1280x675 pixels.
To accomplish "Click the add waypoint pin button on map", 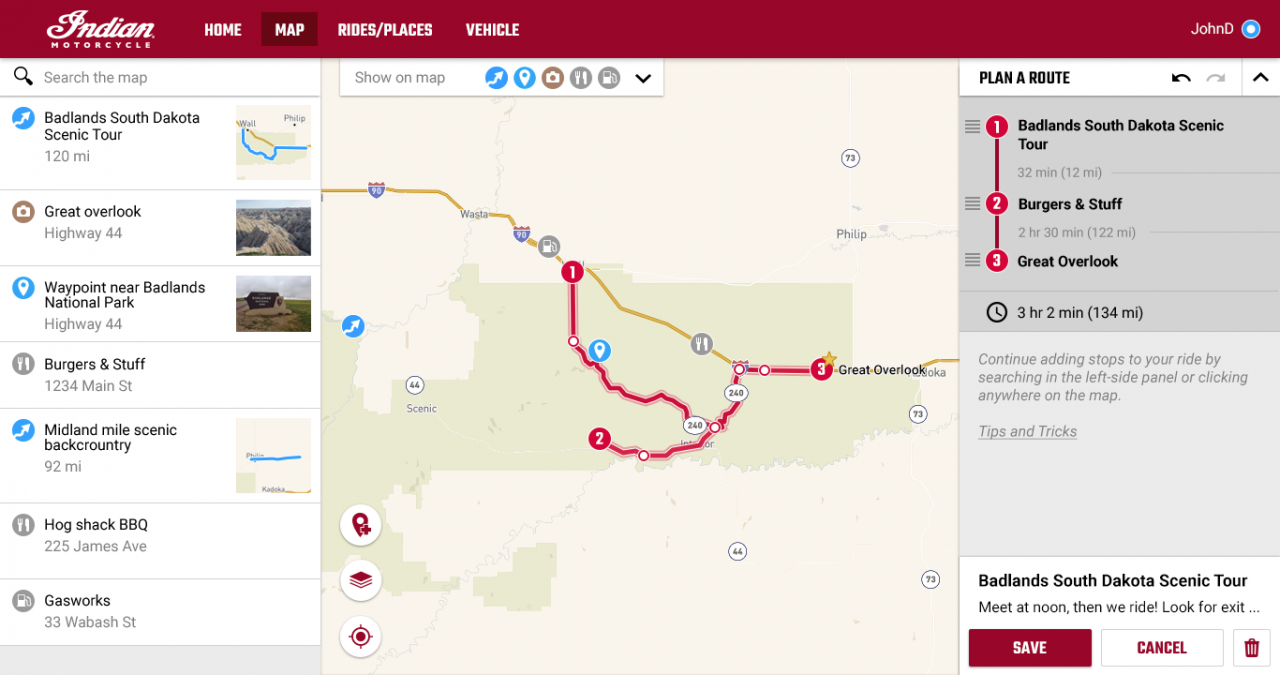I will point(361,525).
